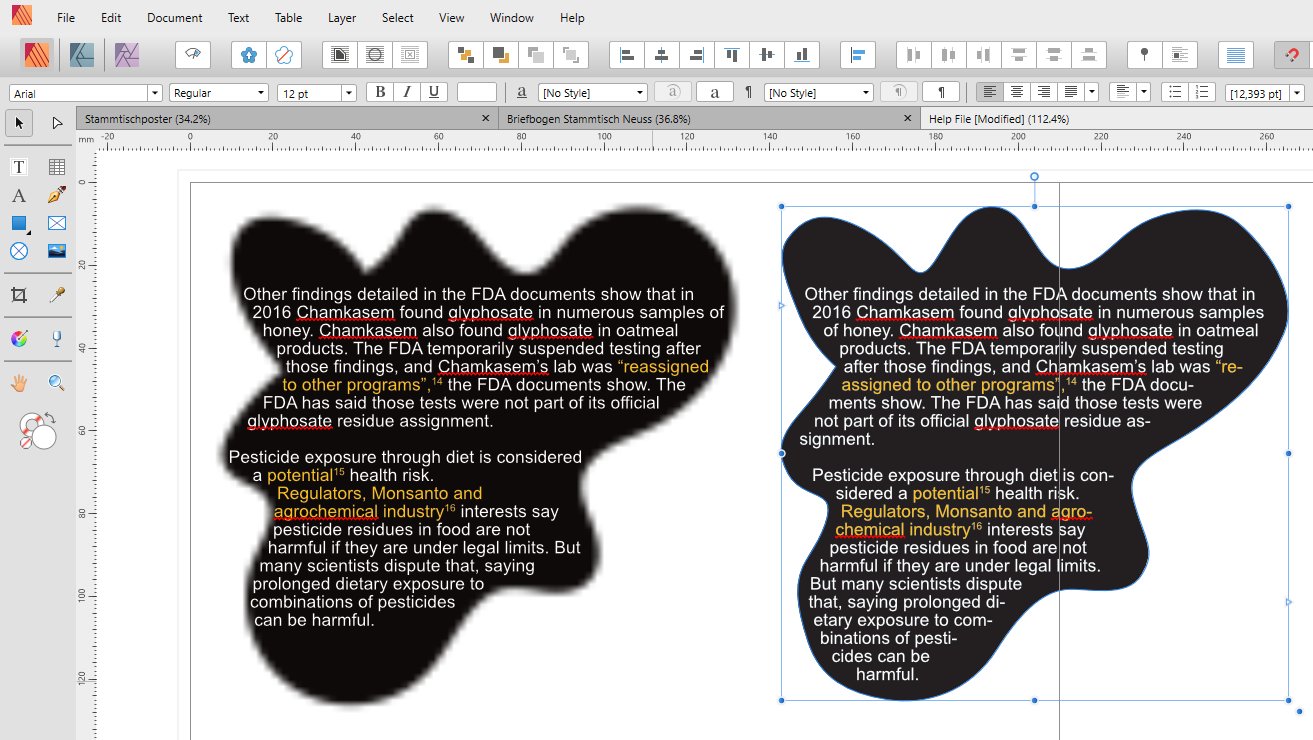Image resolution: width=1313 pixels, height=740 pixels.
Task: Switch to Stammtischposter document tab
Action: (x=287, y=119)
